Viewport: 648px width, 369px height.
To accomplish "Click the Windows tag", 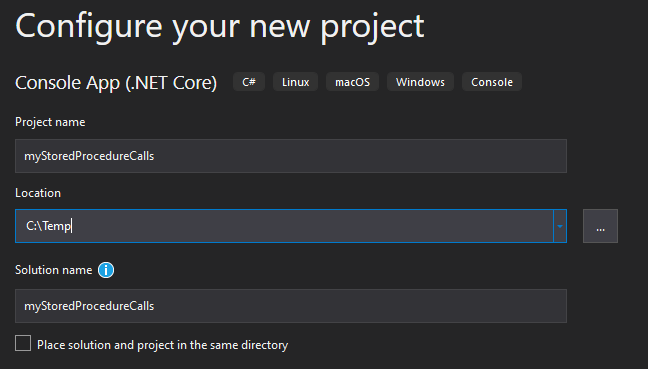I will pyautogui.click(x=420, y=82).
